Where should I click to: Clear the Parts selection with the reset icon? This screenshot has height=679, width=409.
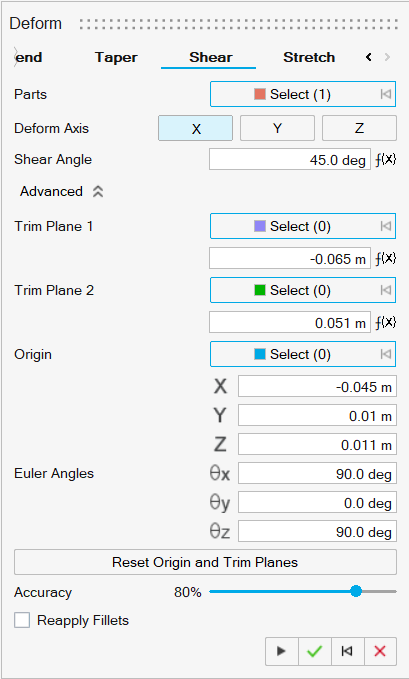(386, 94)
